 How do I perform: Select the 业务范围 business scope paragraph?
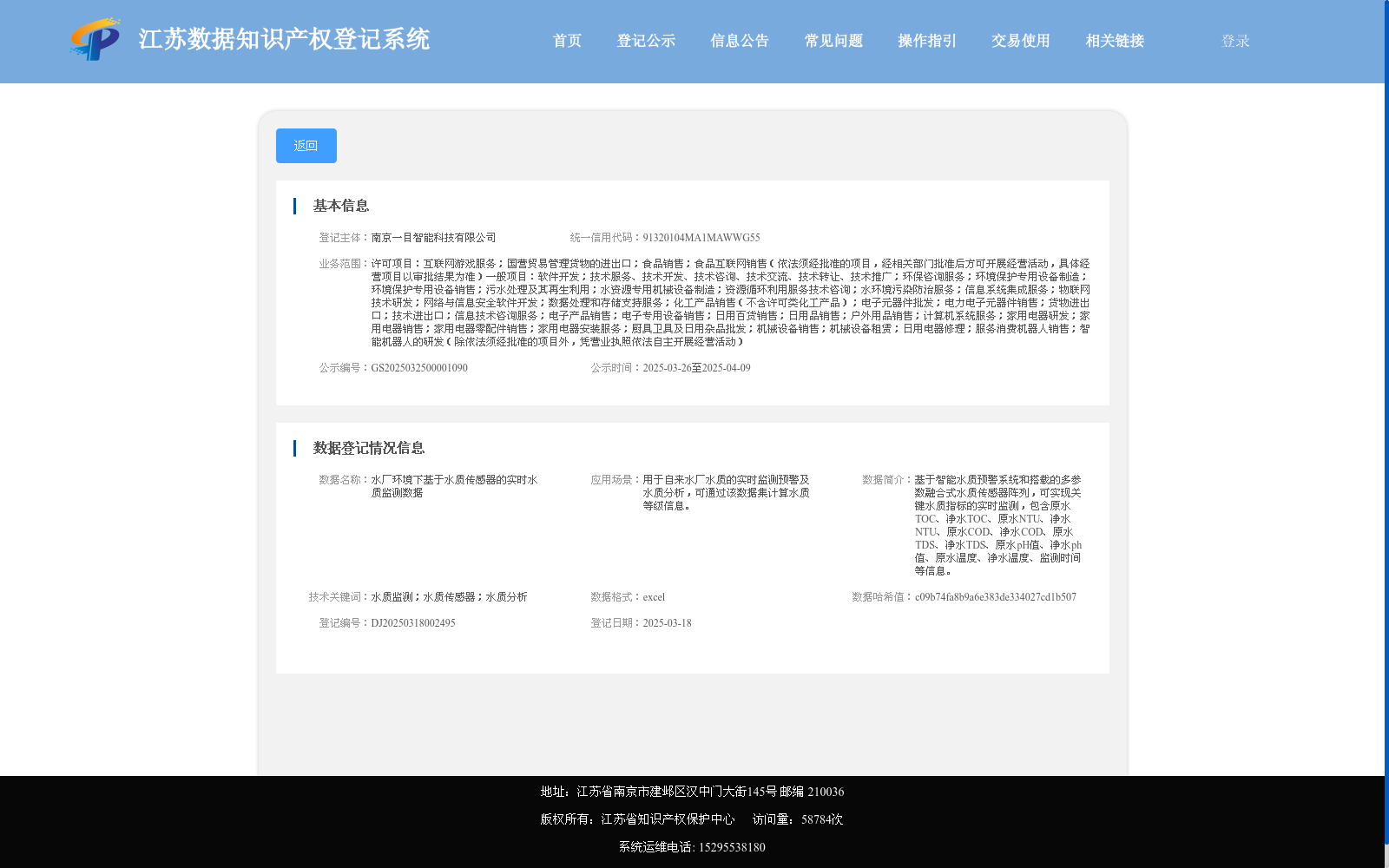[731, 303]
